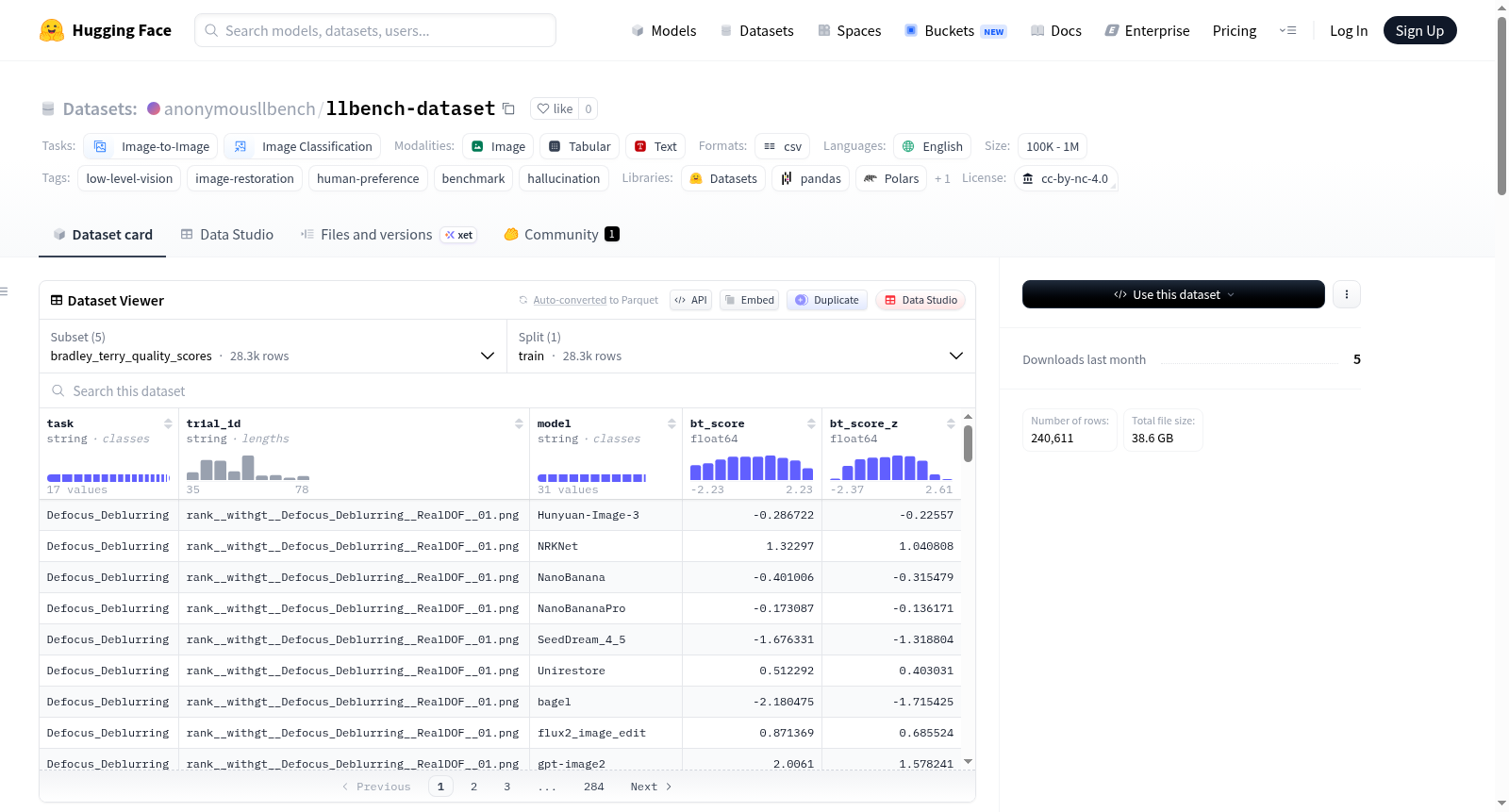Sort the task column
Image resolution: width=1509 pixels, height=812 pixels.
point(168,423)
